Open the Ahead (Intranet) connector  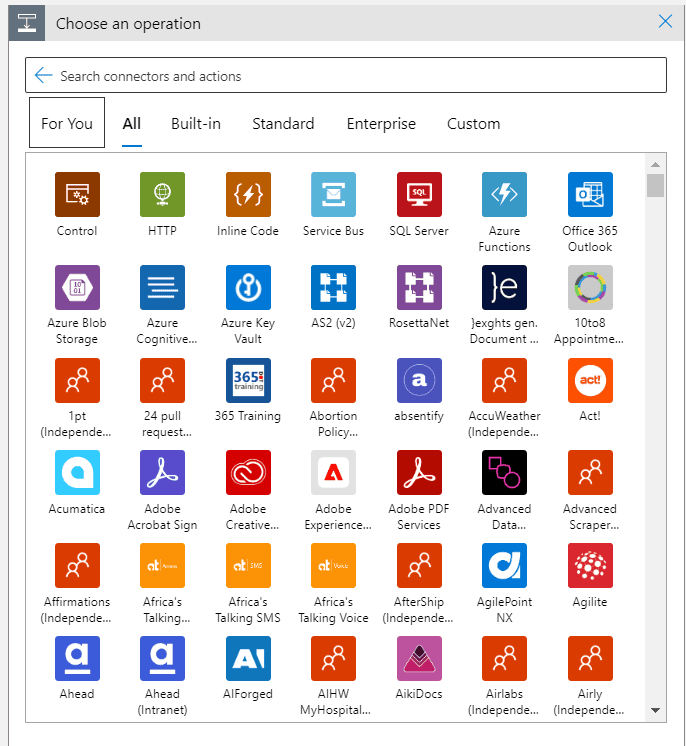point(162,658)
